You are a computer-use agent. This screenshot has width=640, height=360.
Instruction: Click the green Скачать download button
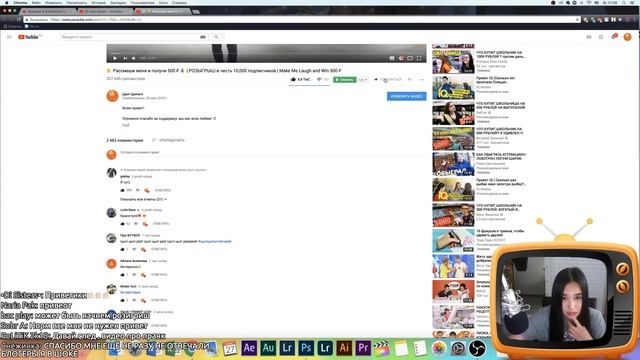(x=344, y=80)
